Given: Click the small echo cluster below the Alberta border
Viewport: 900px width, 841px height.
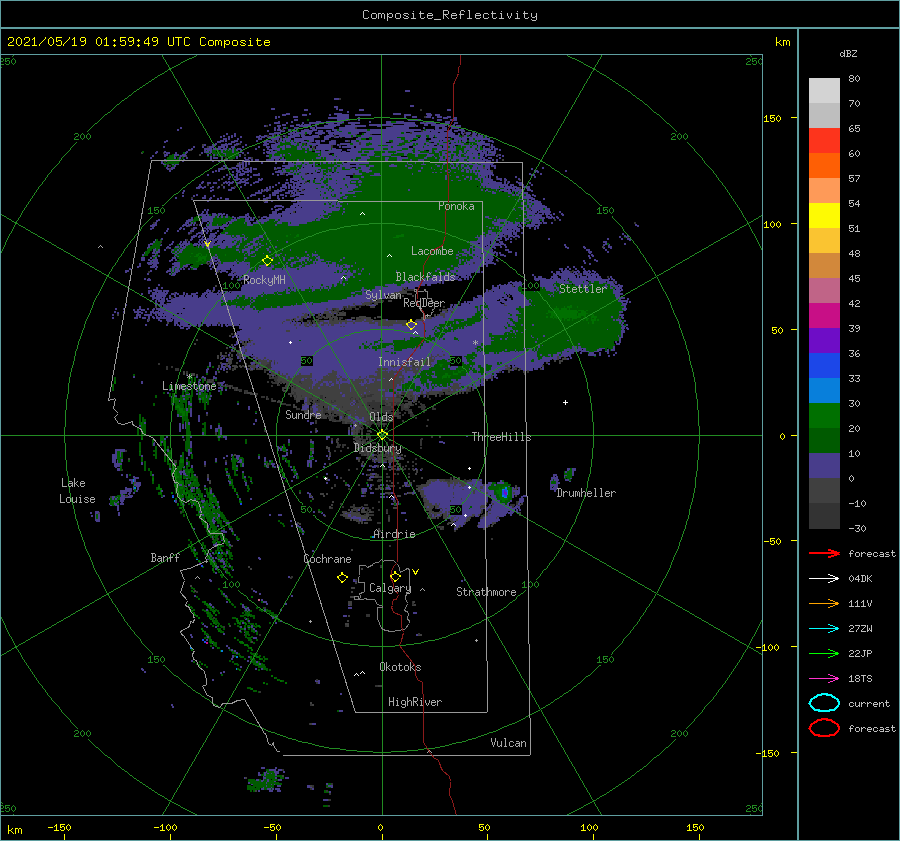Looking at the screenshot, I should pyautogui.click(x=266, y=781).
